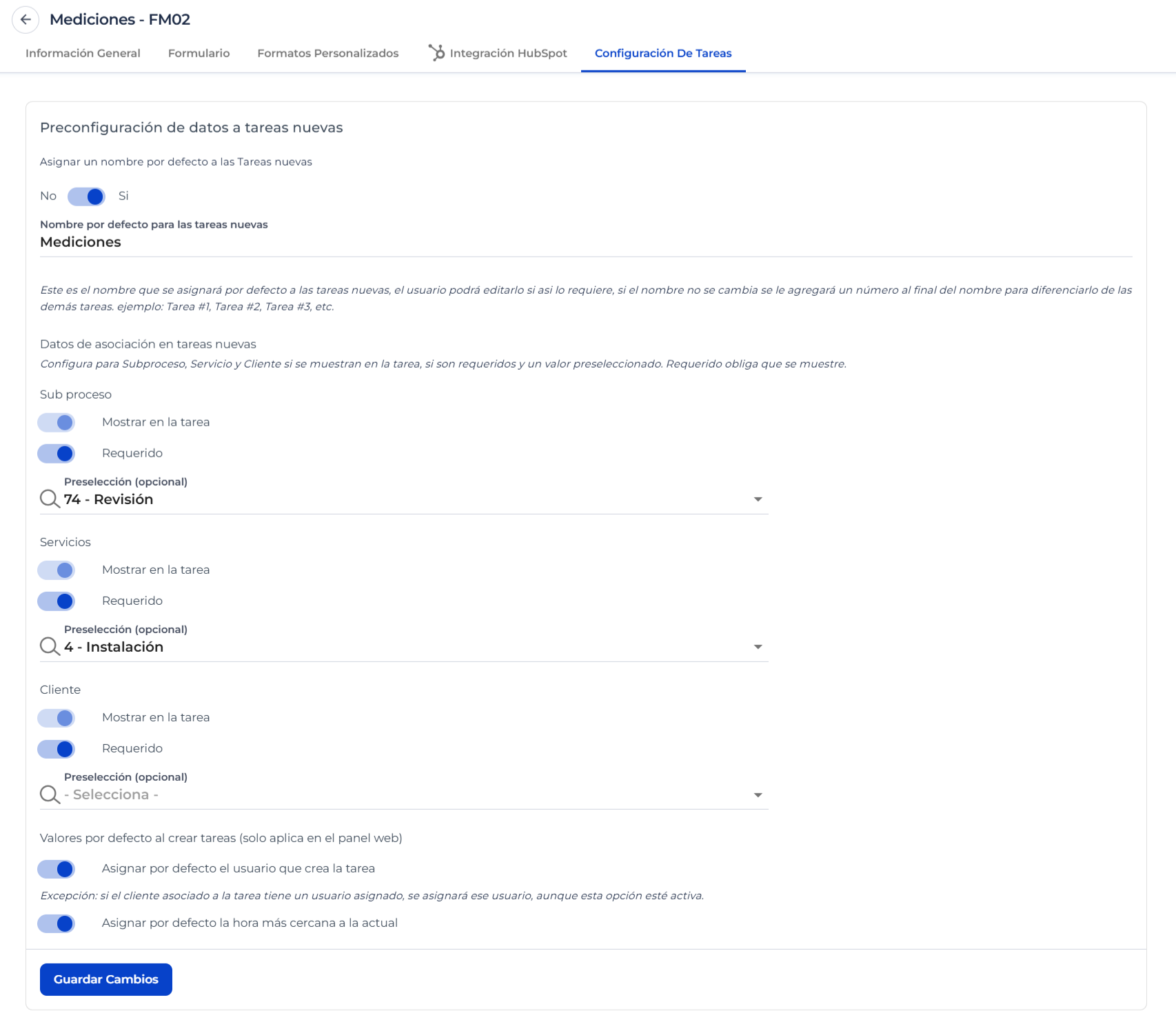
Task: Toggle Servicios Requerido switch
Action: click(56, 601)
